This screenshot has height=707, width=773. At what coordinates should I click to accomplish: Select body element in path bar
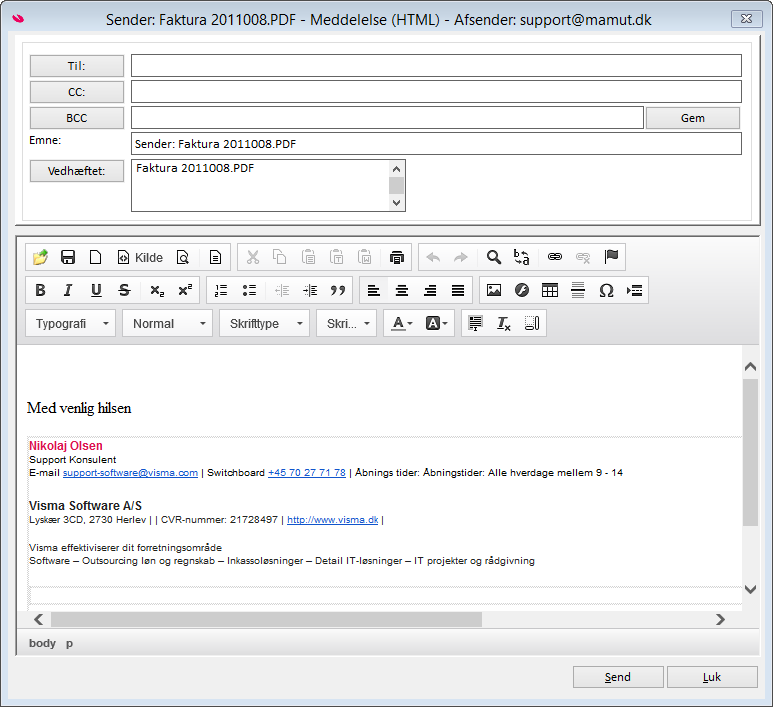tap(42, 643)
